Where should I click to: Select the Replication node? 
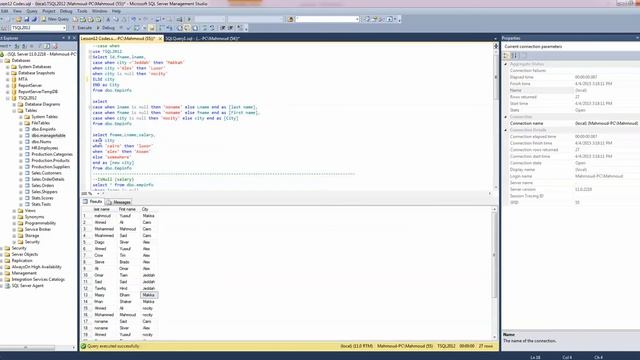[x=22, y=260]
